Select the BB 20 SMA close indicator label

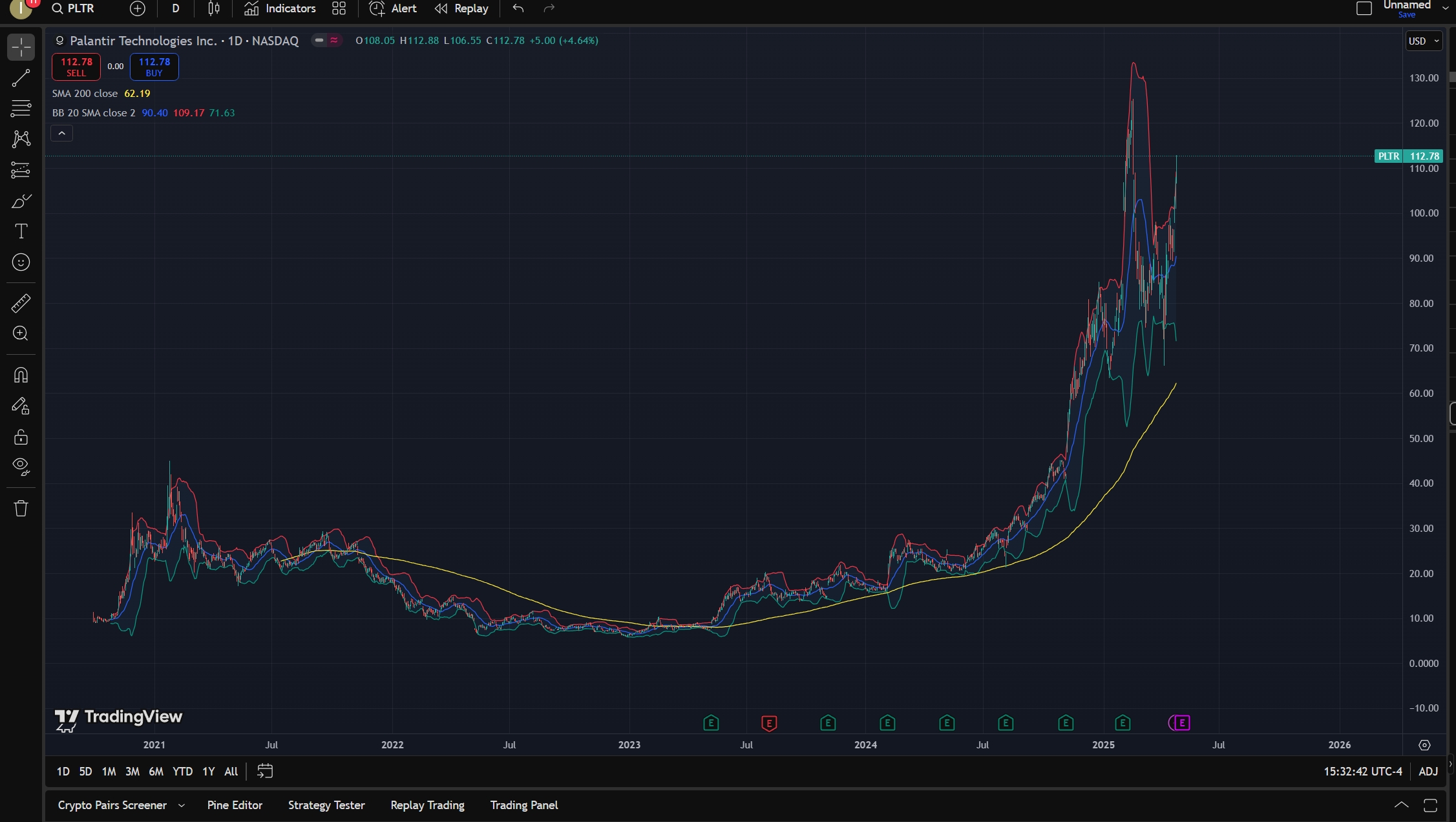pyautogui.click(x=94, y=112)
